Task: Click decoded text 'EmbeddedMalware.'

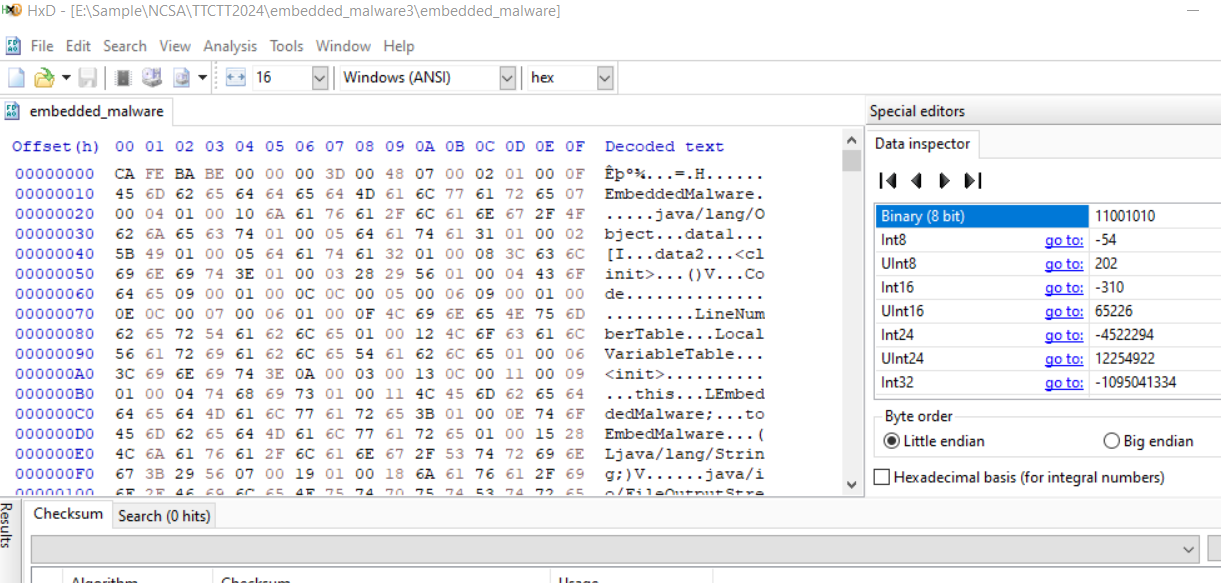Action: click(684, 194)
